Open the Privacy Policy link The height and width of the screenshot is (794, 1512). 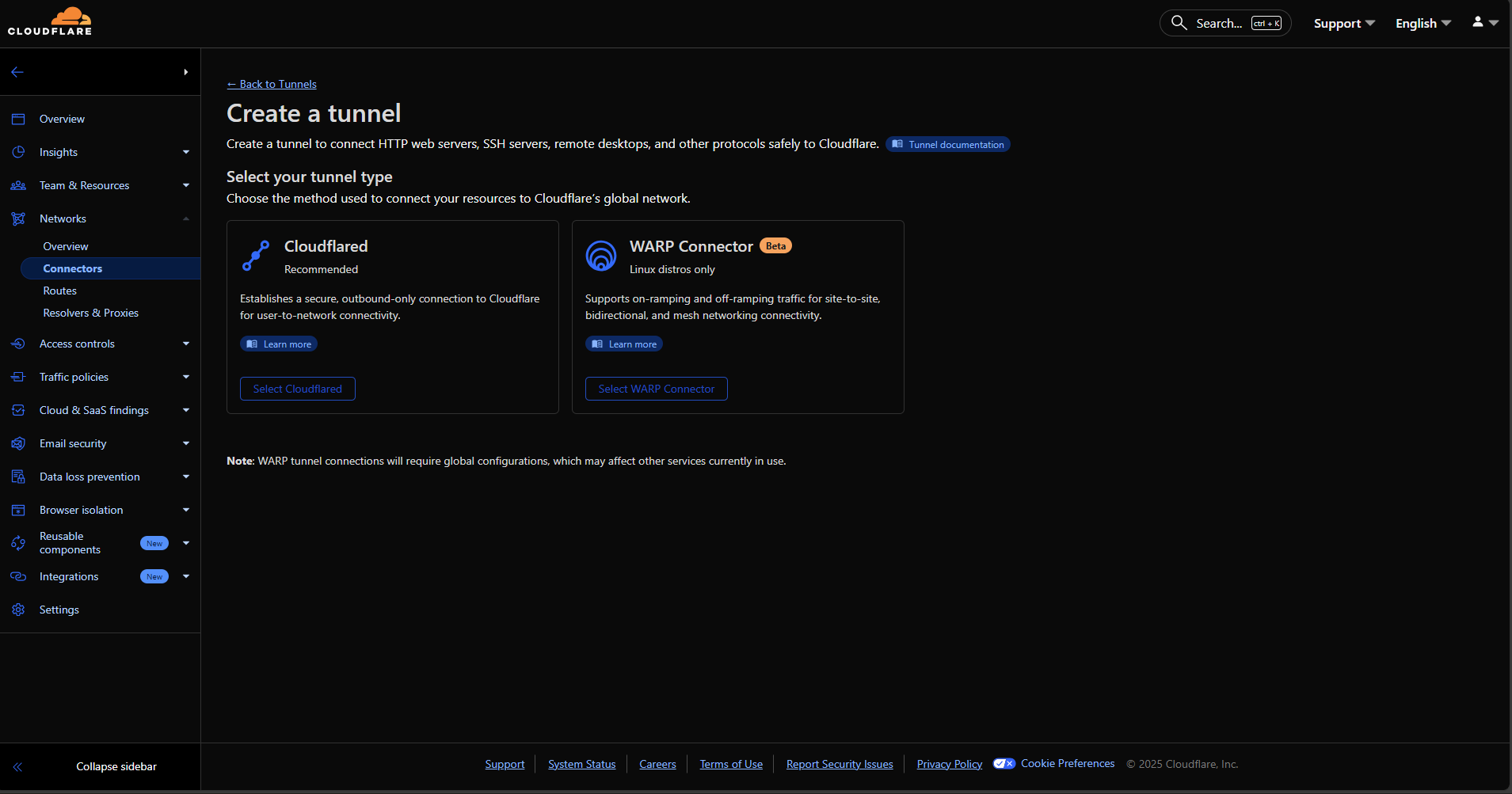(x=950, y=764)
